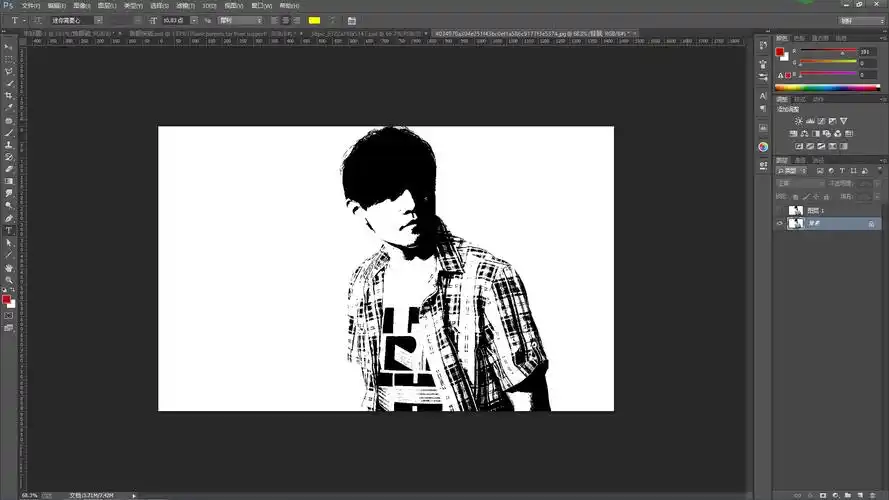Click the character panel icon in options bar
The height and width of the screenshot is (500, 889).
[x=350, y=20]
